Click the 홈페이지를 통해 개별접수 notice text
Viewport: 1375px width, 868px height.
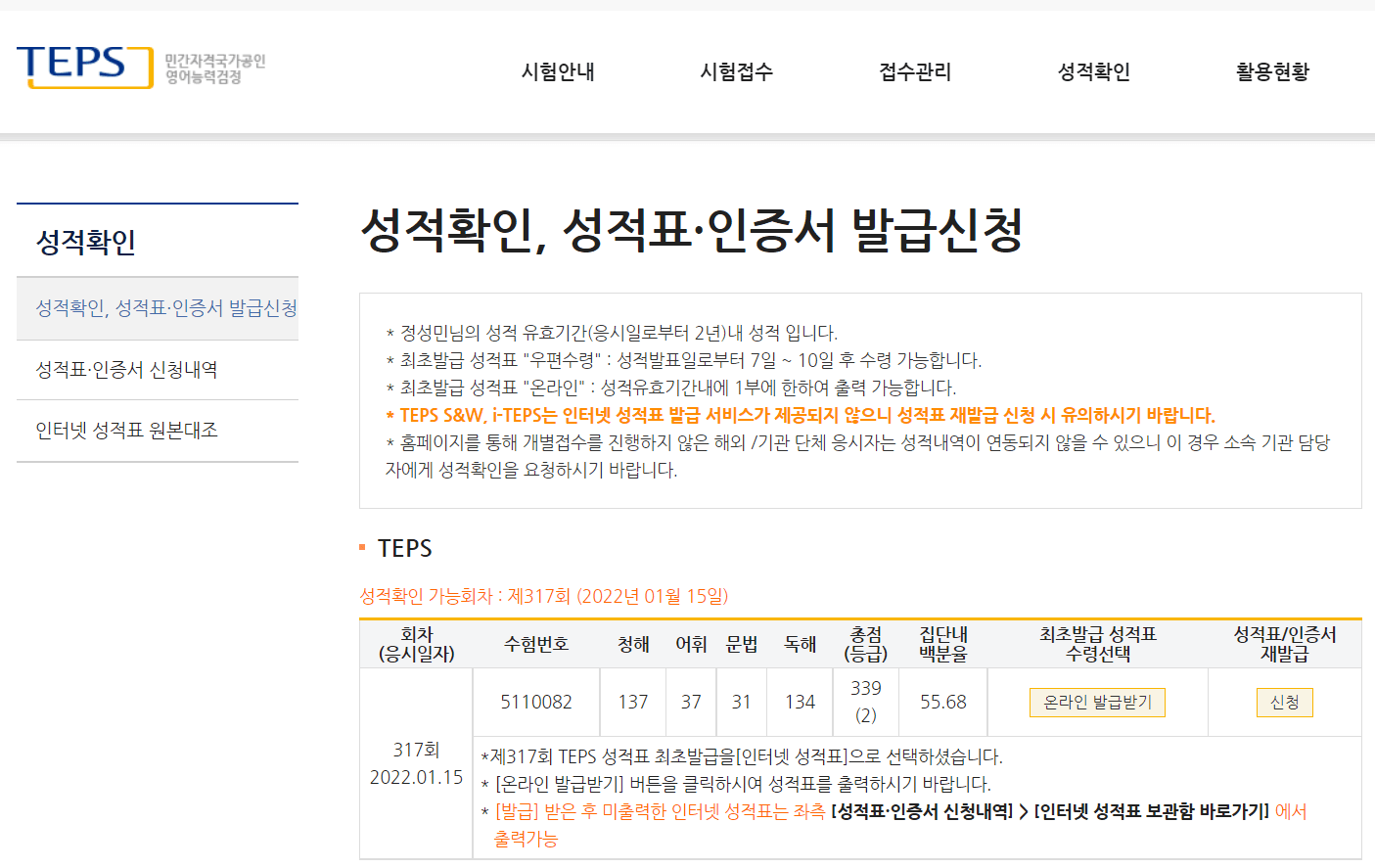[x=858, y=456]
